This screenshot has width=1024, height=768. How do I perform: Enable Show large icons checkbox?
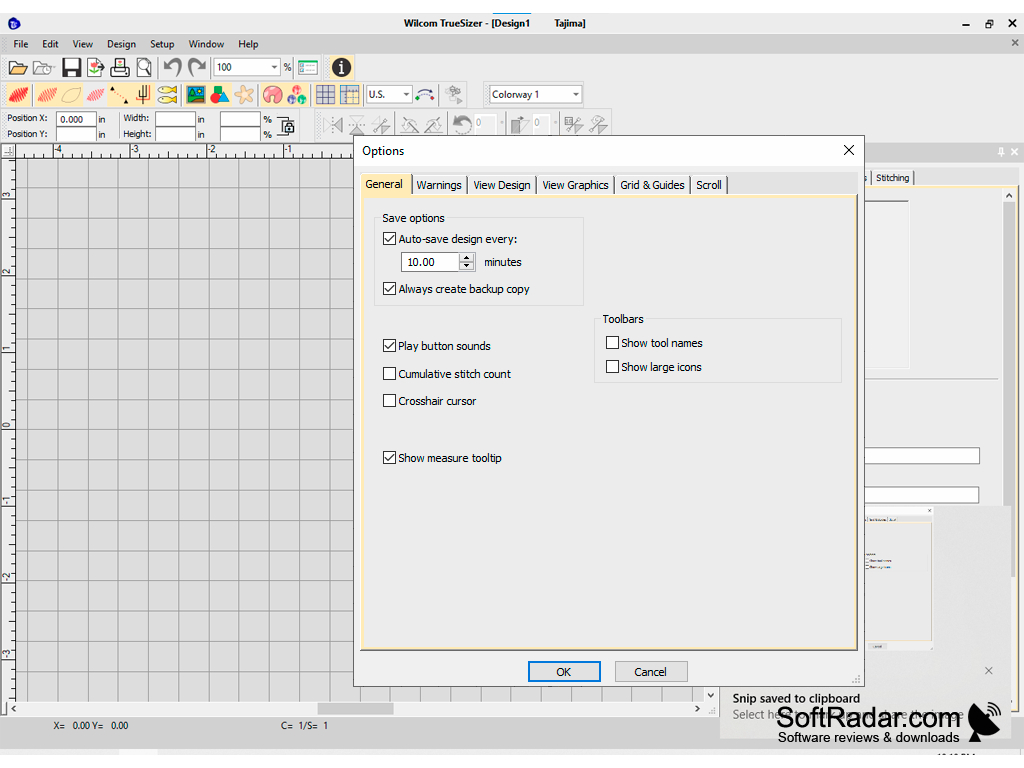tap(612, 366)
